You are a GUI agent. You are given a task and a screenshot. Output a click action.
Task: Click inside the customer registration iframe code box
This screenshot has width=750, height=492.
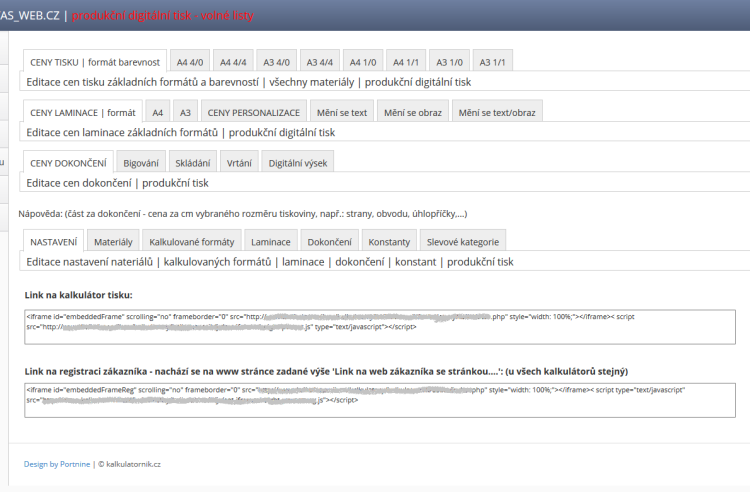[380, 400]
